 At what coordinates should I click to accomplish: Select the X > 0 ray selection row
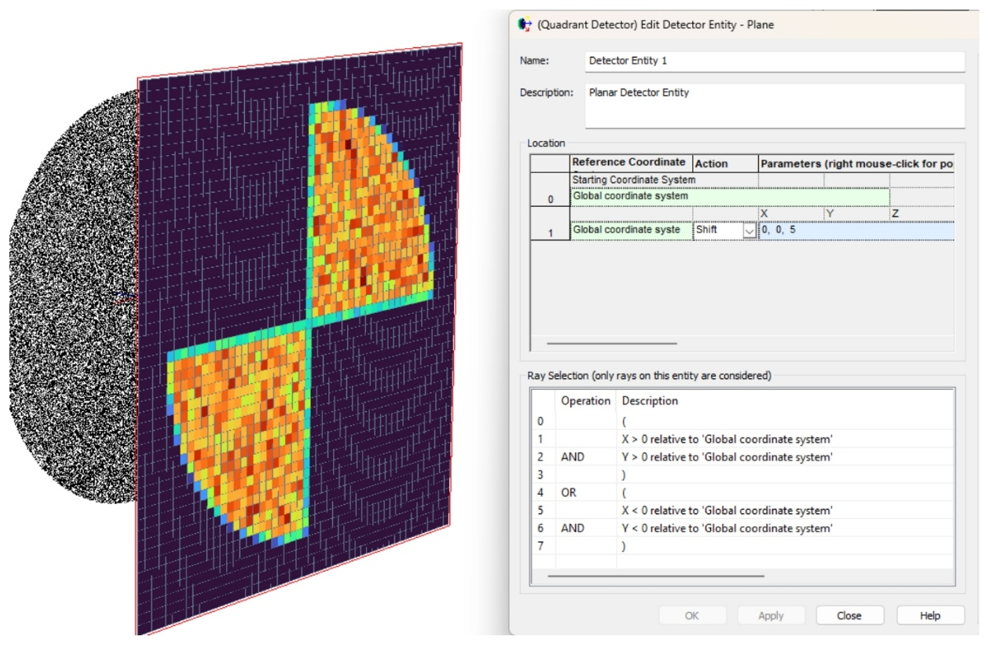click(727, 439)
